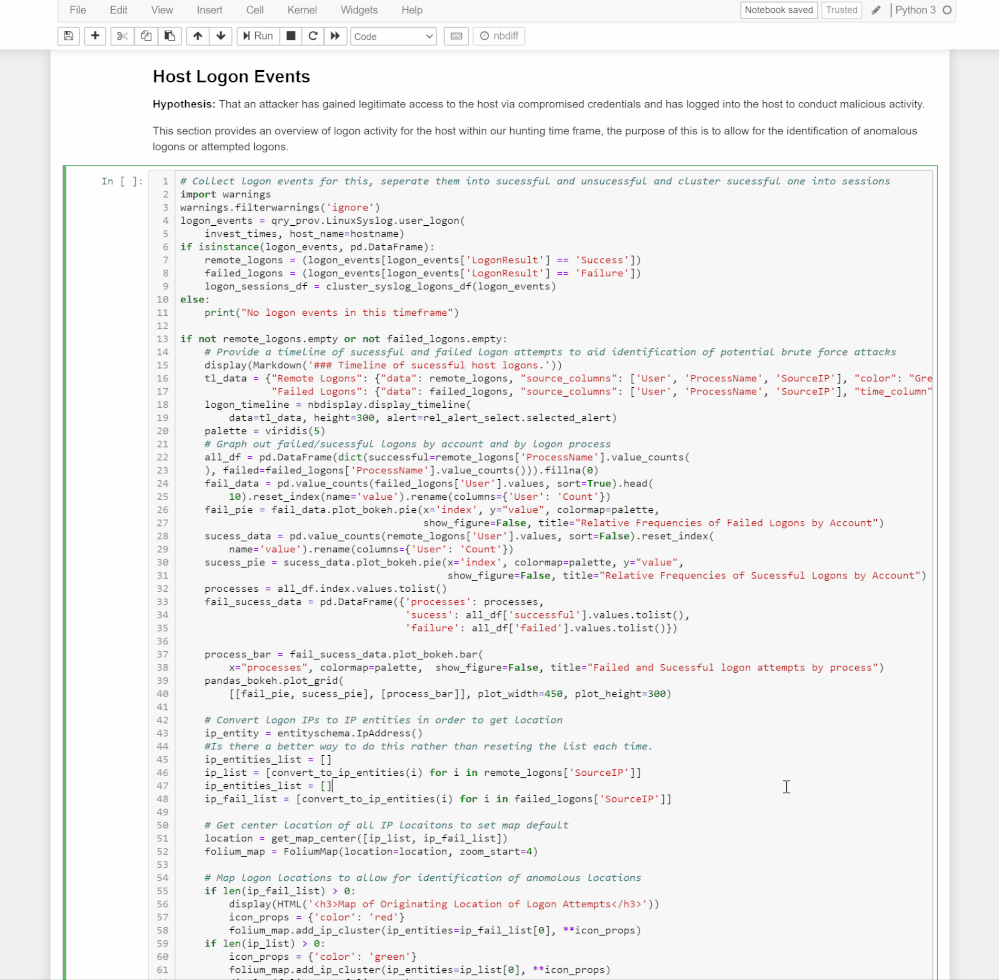Click line 'print("No logon events in this timeframe")'

pos(331,313)
